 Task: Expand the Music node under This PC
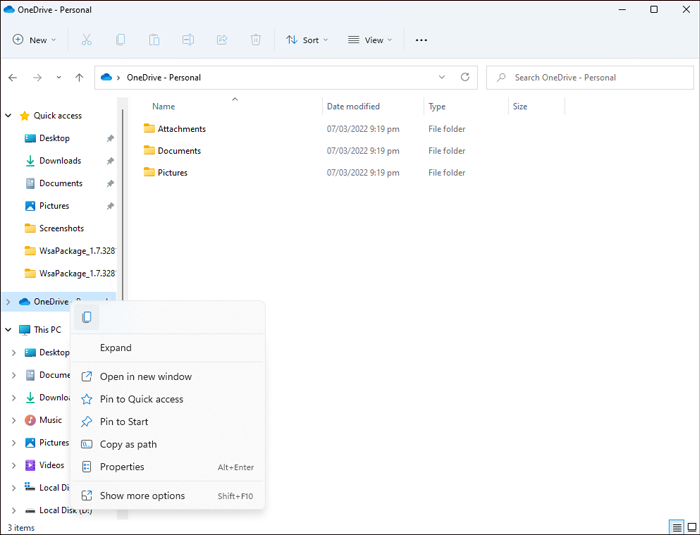pyautogui.click(x=13, y=420)
